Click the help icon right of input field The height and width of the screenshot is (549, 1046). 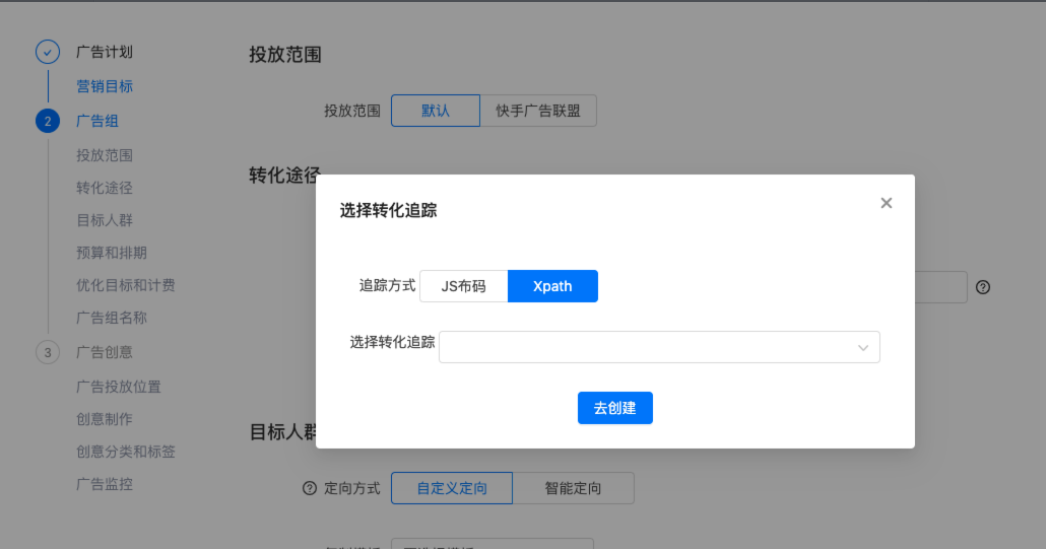(983, 287)
